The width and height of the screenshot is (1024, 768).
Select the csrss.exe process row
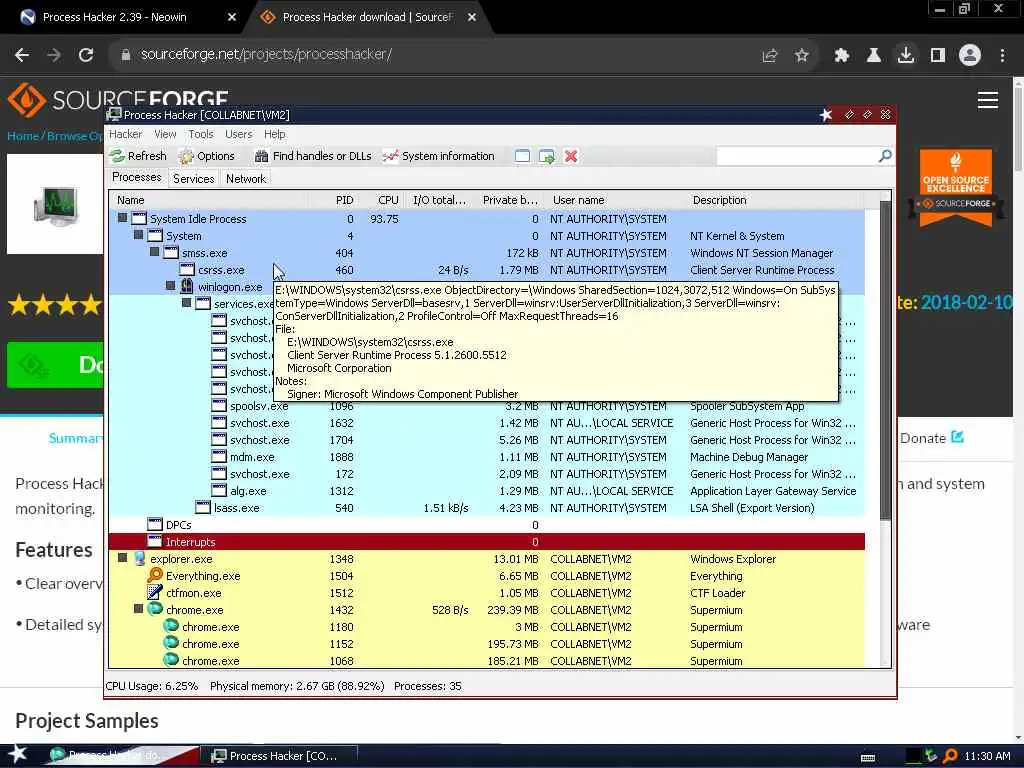[x=487, y=270]
